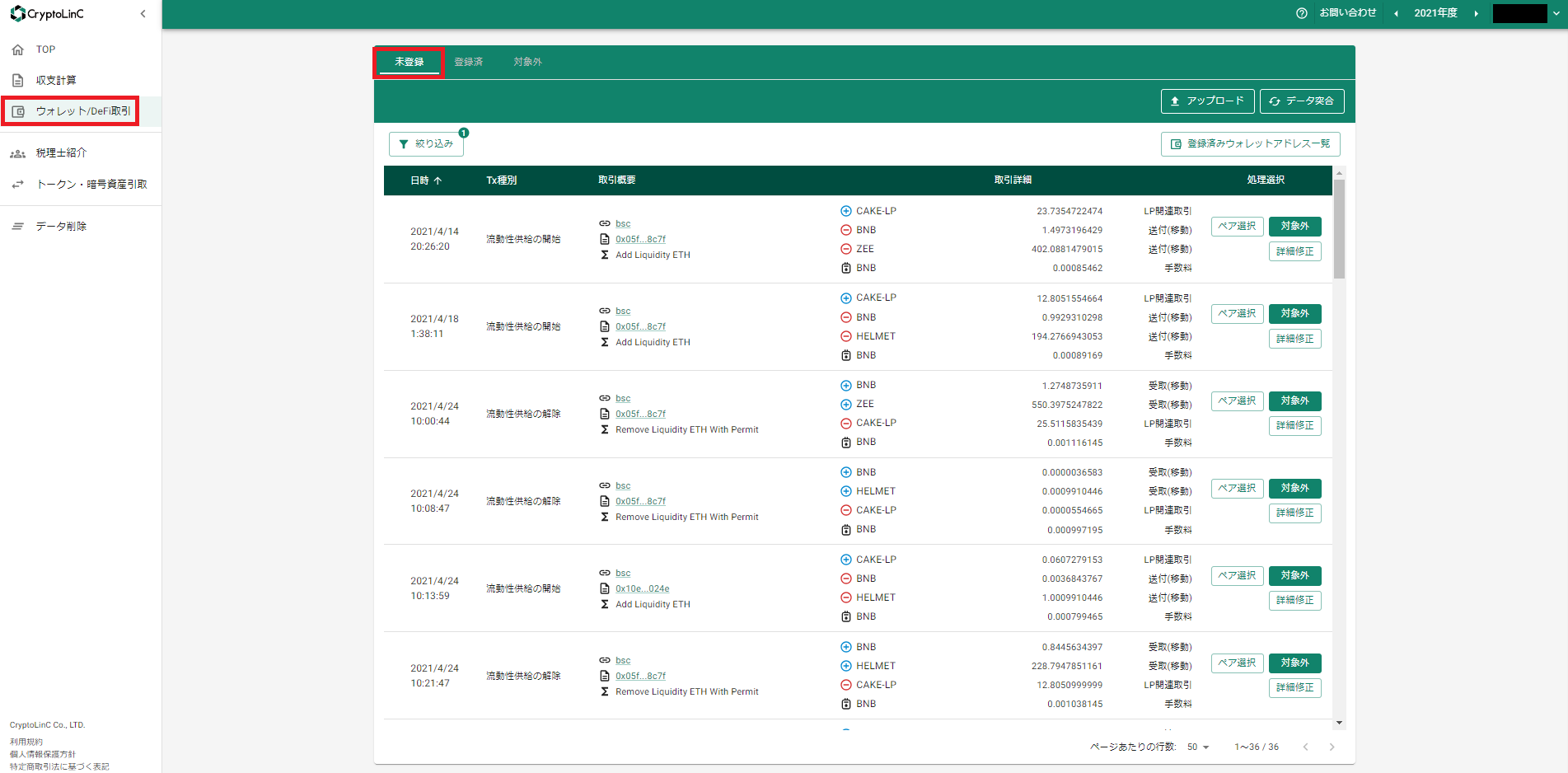This screenshot has width=1568, height=773.
Task: Click ペア選択 for 2021/4/14 20:26:20 row
Action: click(x=1237, y=227)
